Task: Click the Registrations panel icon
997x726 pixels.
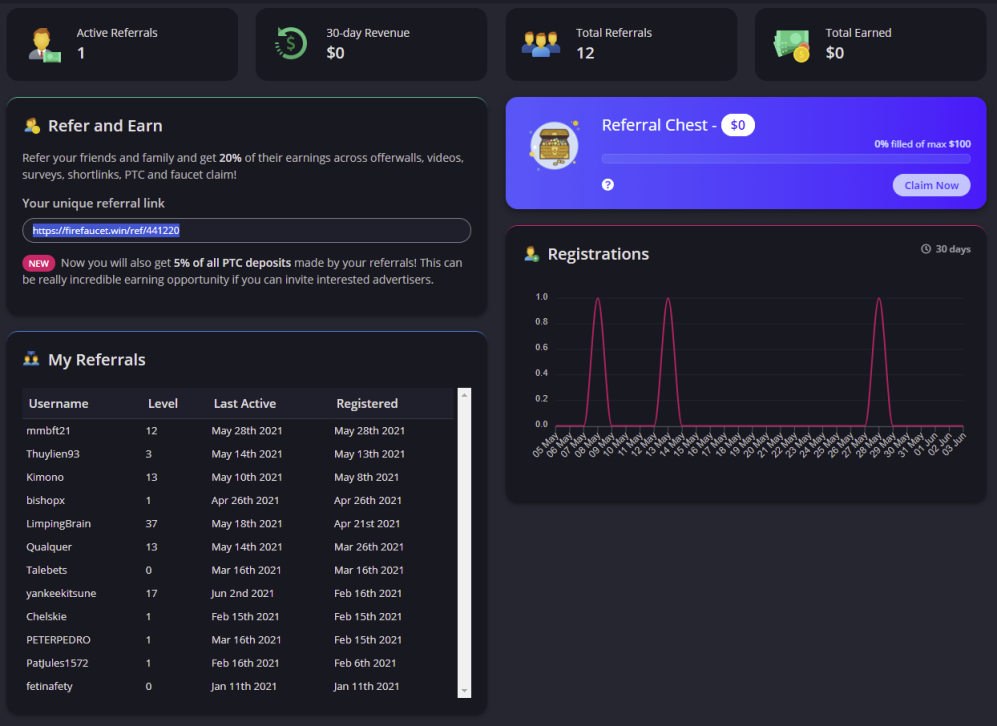Action: click(532, 254)
